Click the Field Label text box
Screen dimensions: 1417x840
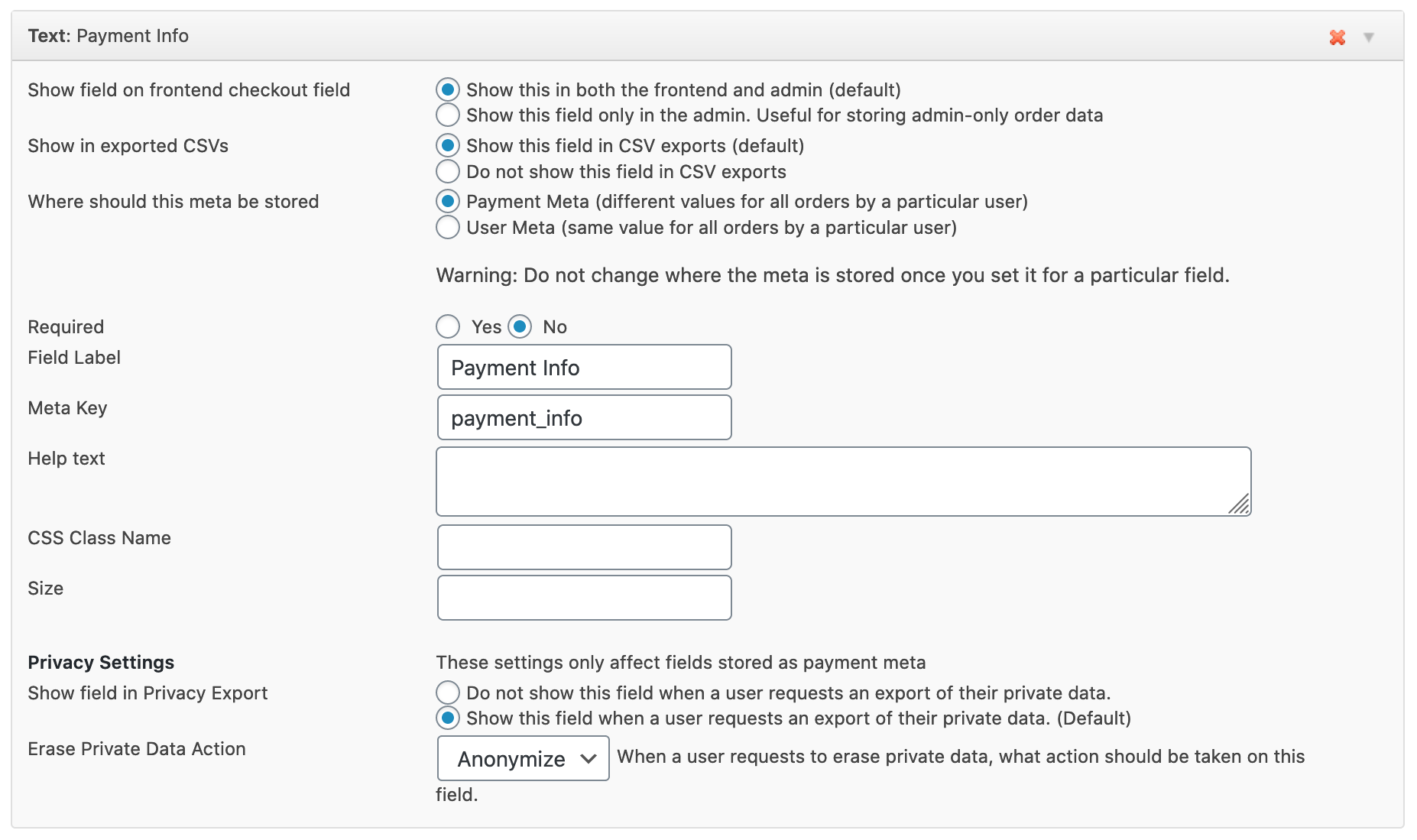584,368
